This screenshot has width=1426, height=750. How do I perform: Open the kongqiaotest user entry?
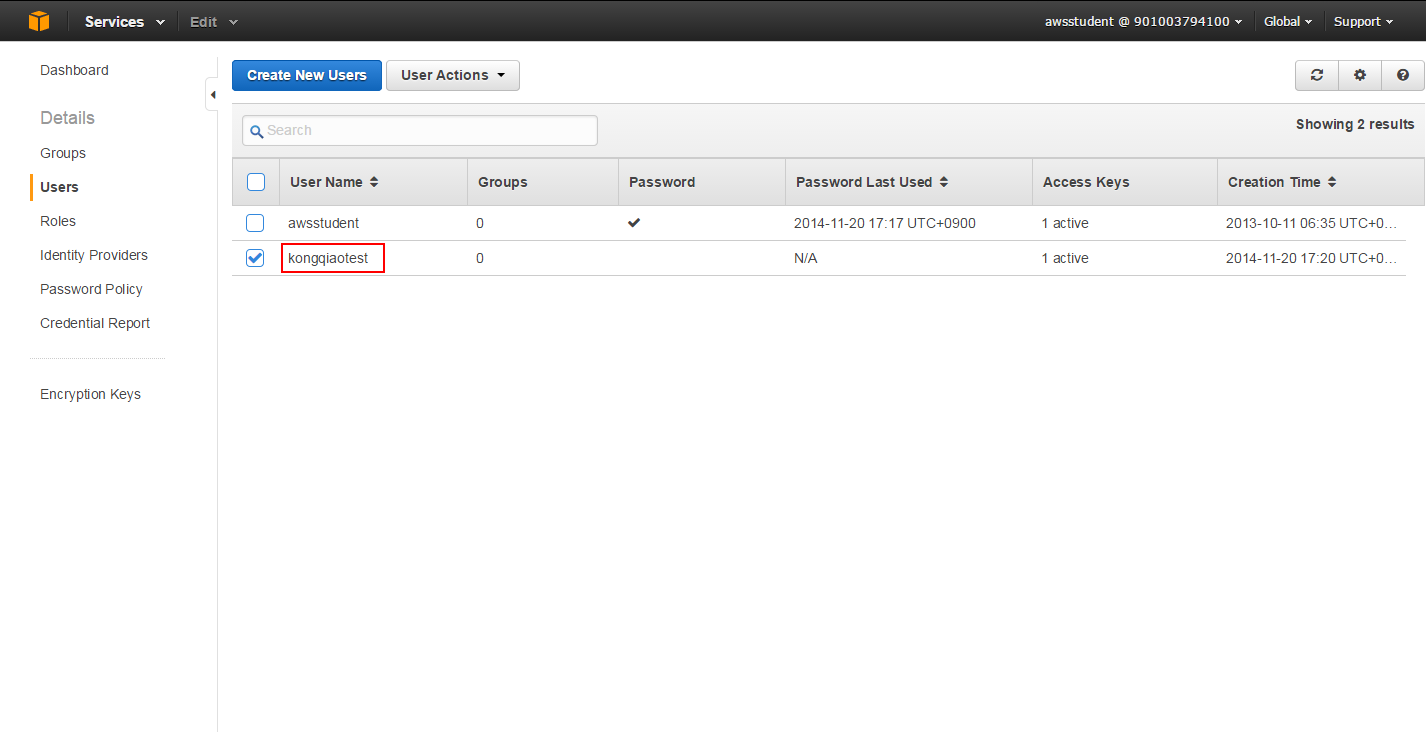(328, 258)
